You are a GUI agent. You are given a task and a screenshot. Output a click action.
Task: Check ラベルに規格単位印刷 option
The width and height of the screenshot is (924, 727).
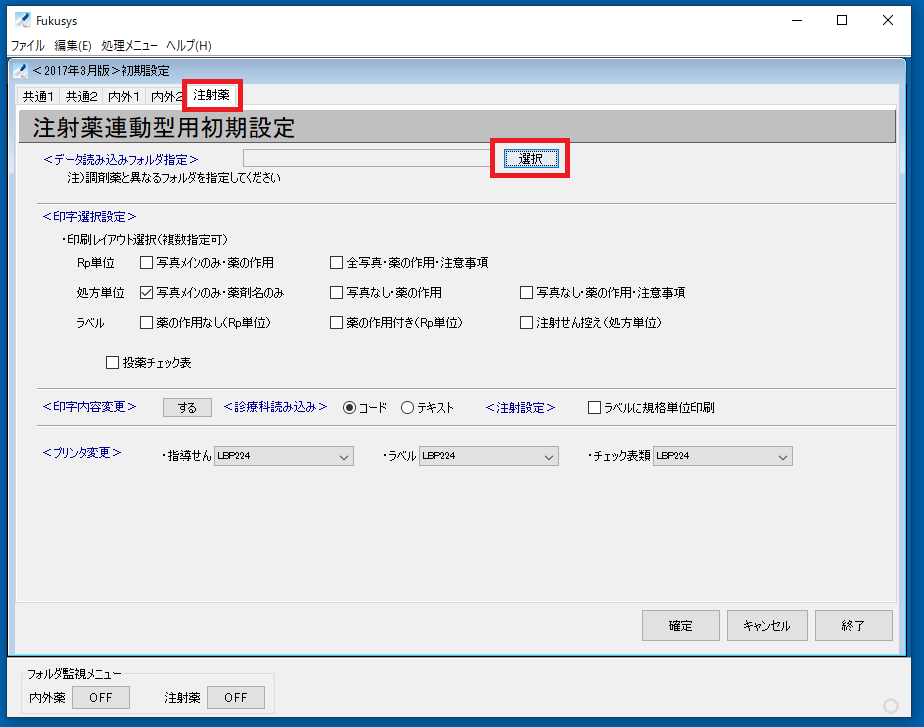tap(595, 408)
